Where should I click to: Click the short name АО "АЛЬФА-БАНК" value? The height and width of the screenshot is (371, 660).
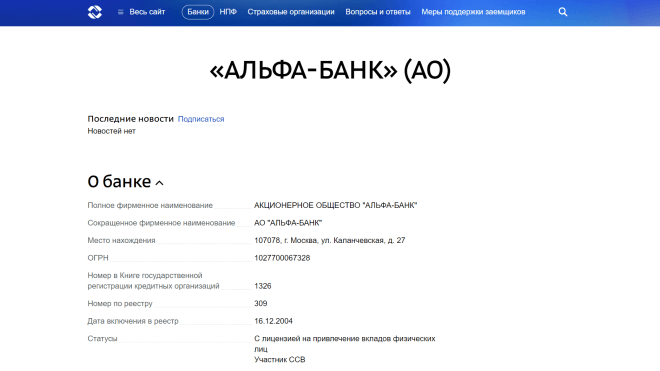[x=288, y=223]
